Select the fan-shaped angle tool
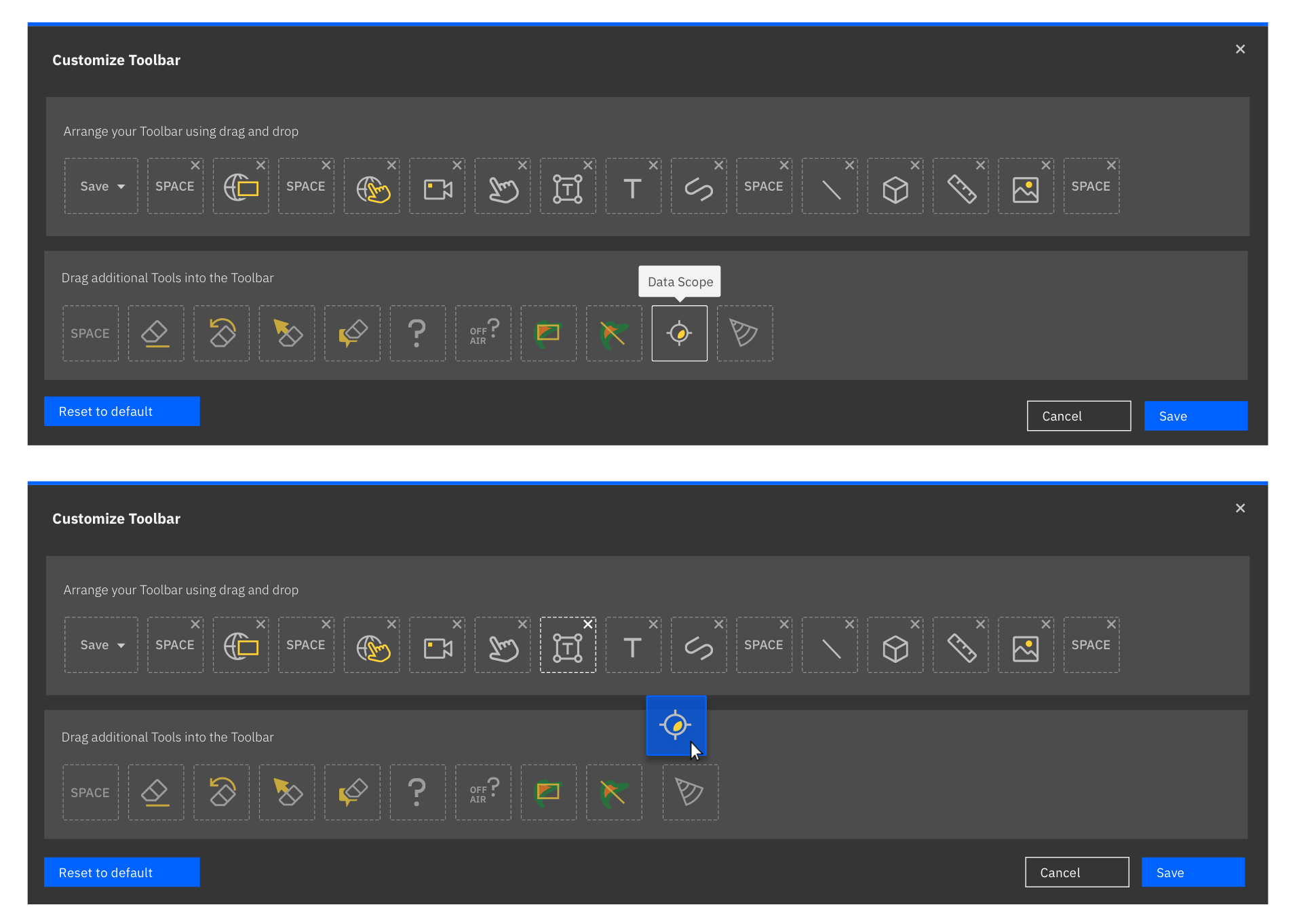 [745, 333]
